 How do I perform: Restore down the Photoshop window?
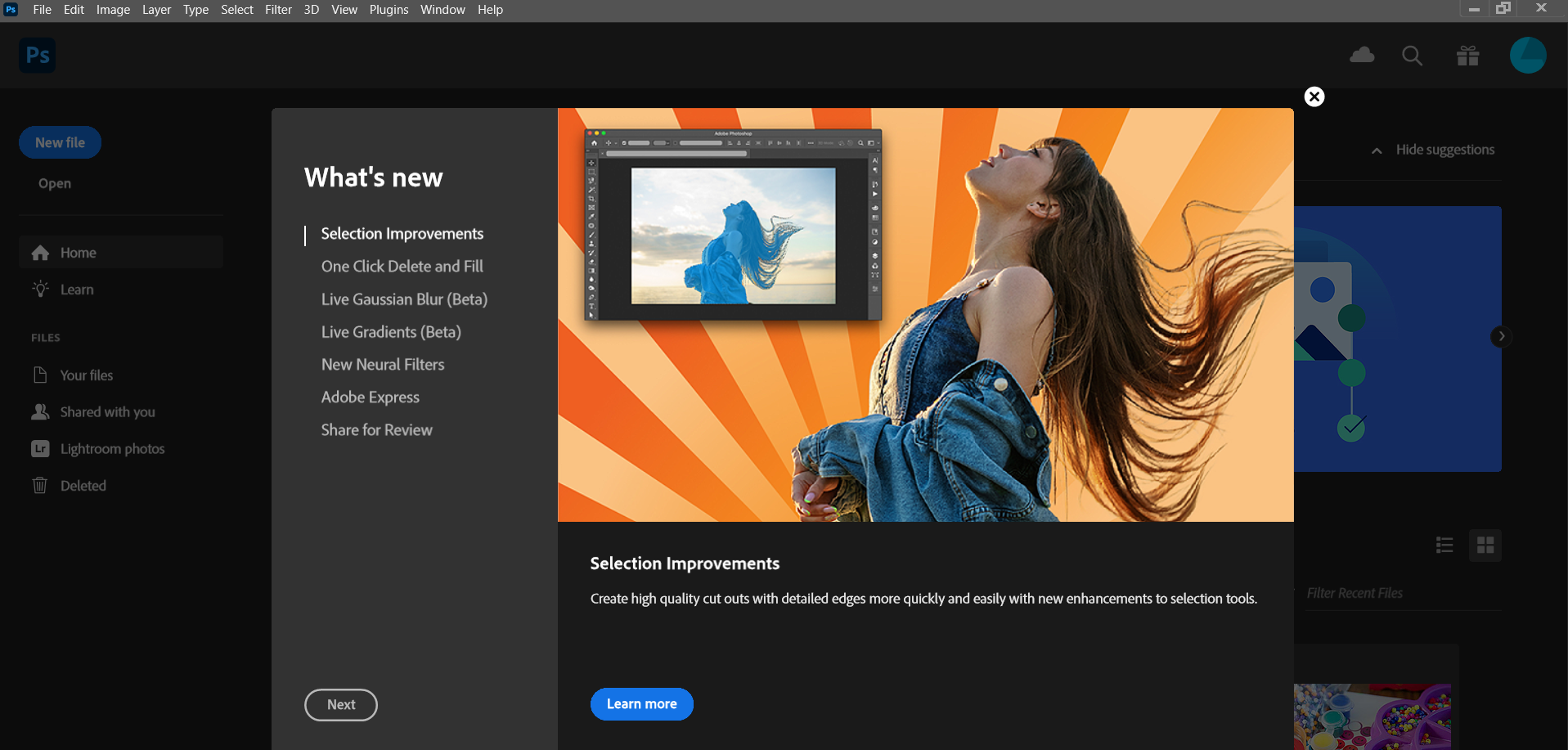[x=1503, y=9]
